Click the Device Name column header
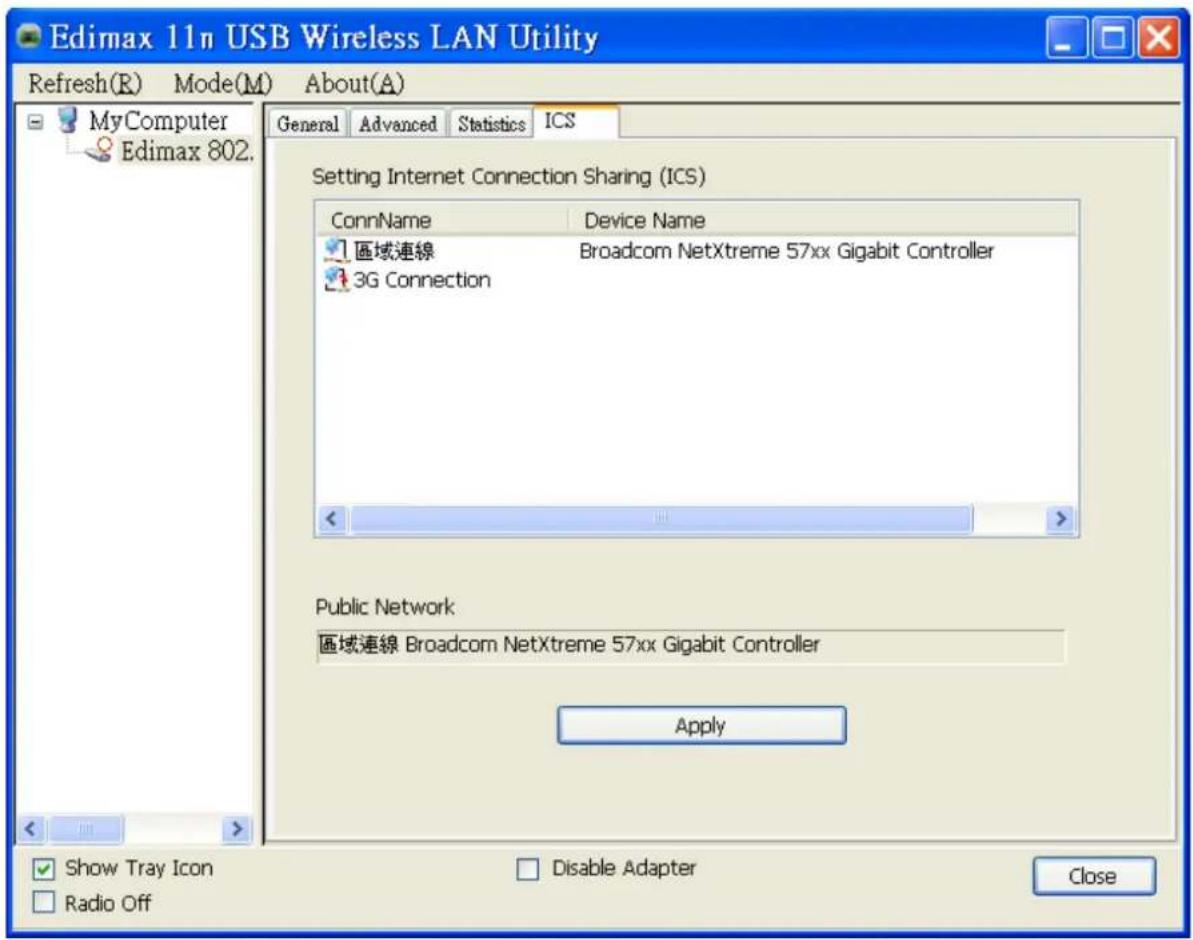 824,221
